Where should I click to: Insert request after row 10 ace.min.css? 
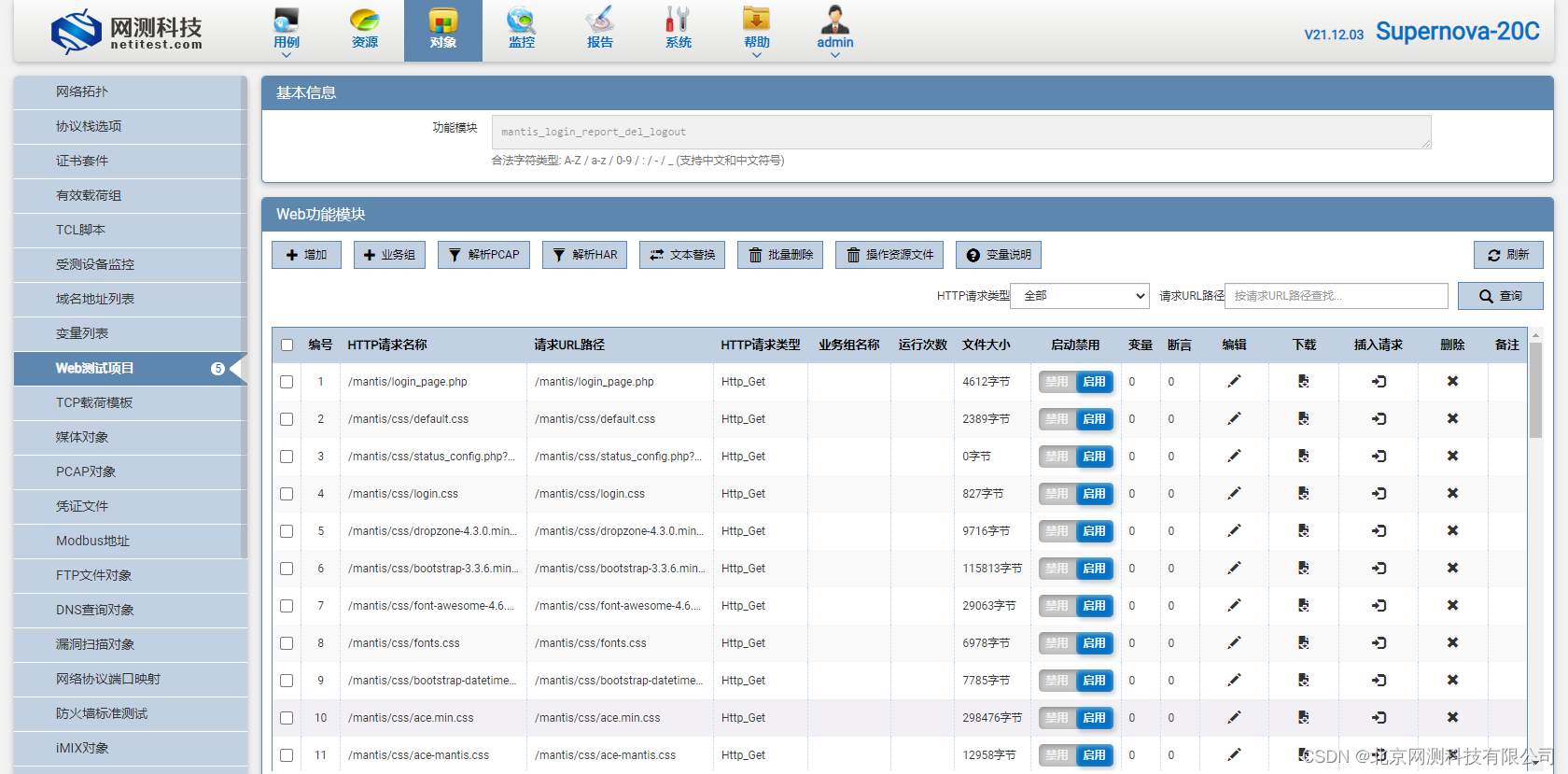(x=1379, y=717)
